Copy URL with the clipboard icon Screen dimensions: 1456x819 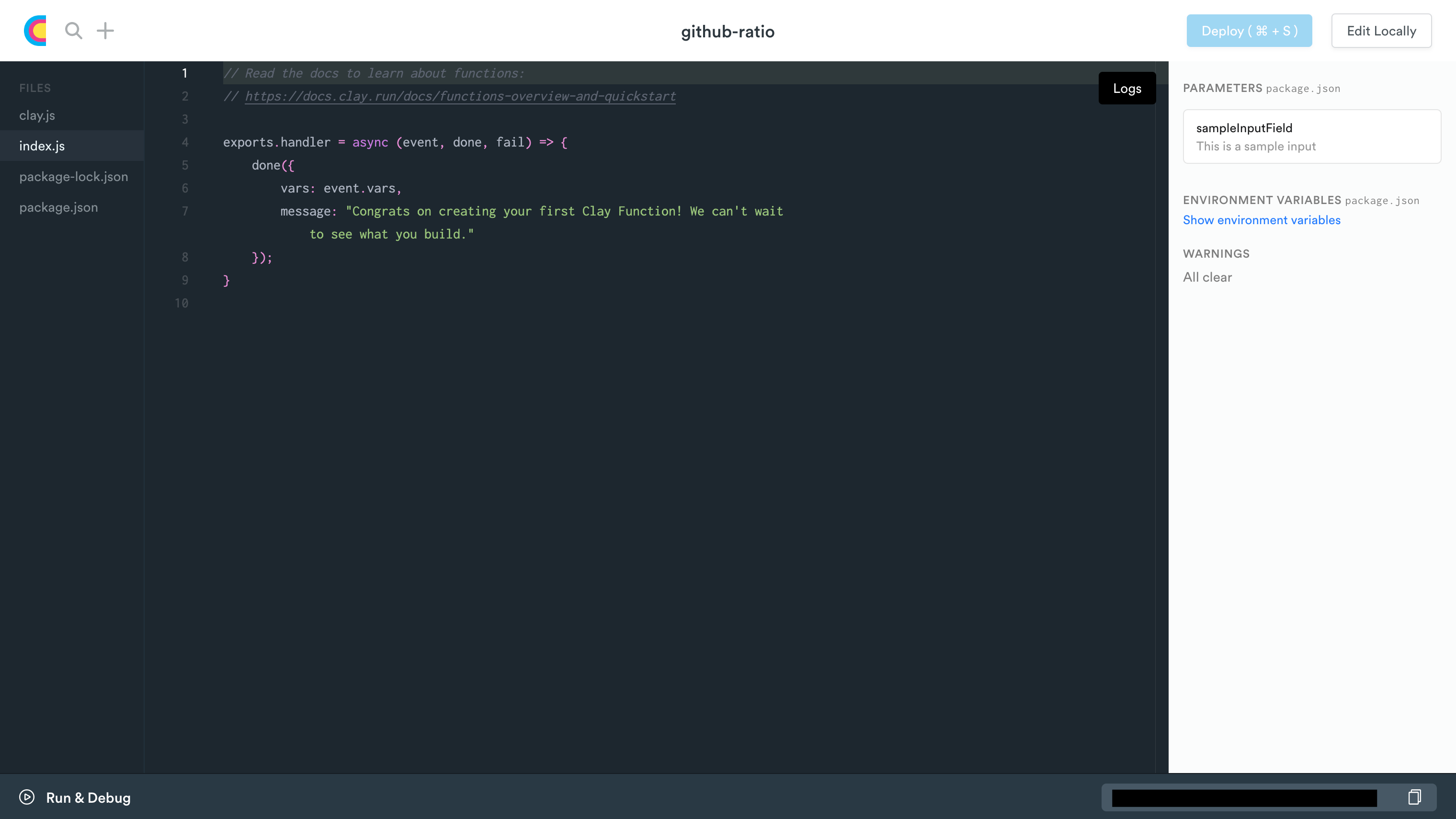(x=1414, y=797)
